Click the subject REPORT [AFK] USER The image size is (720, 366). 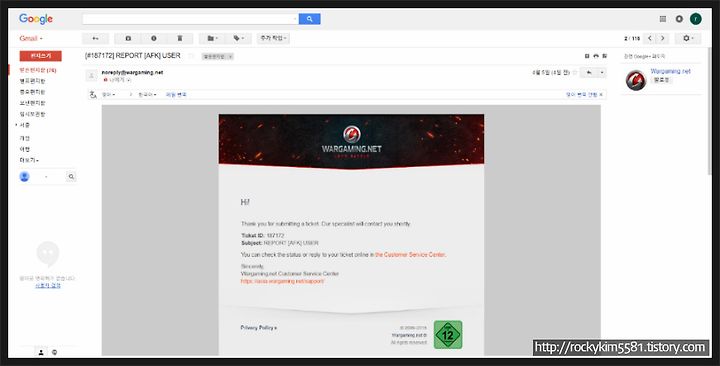point(133,56)
